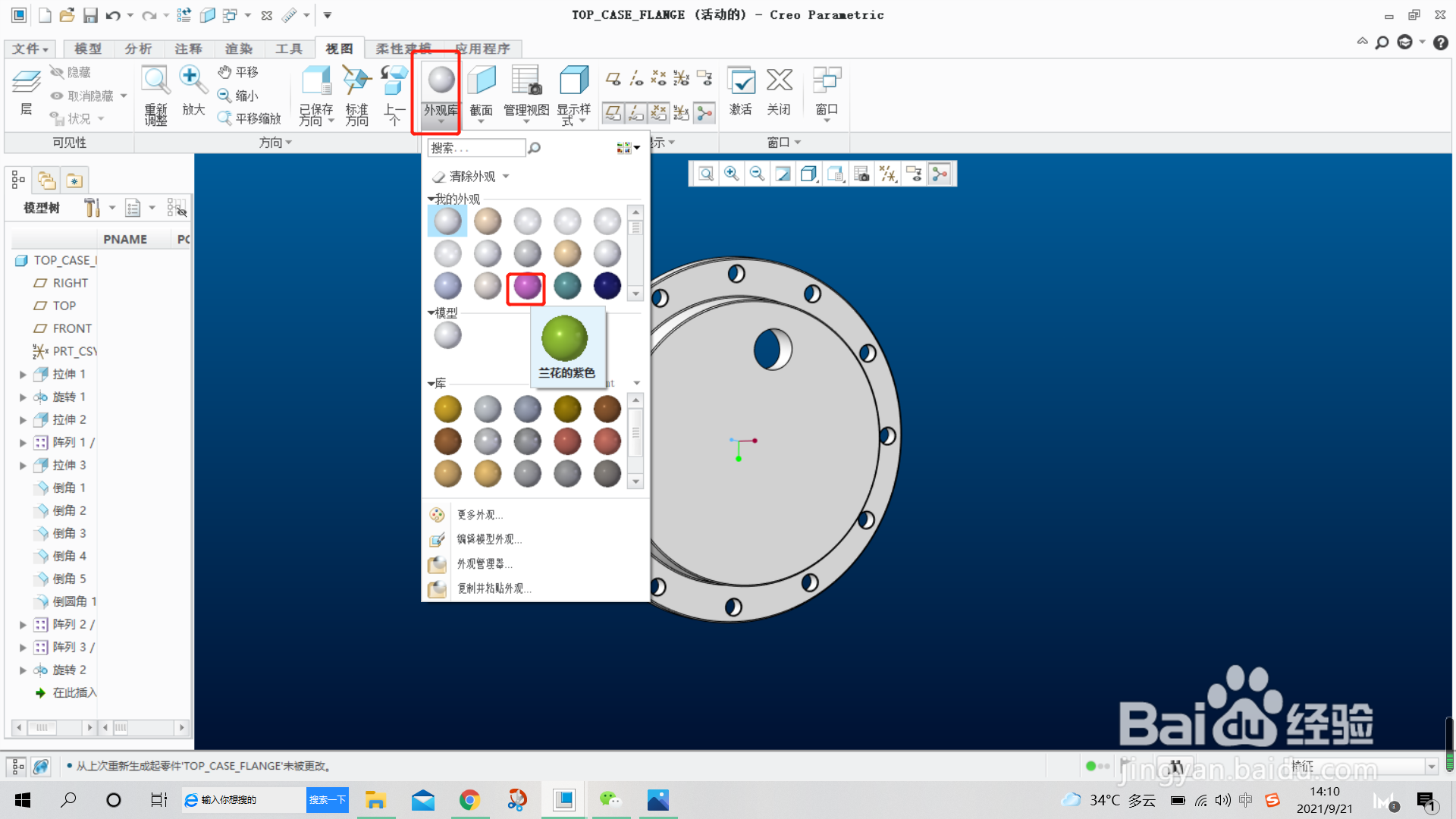This screenshot has height=819, width=1456.
Task: Open the 层 (Layers) tool
Action: click(27, 91)
